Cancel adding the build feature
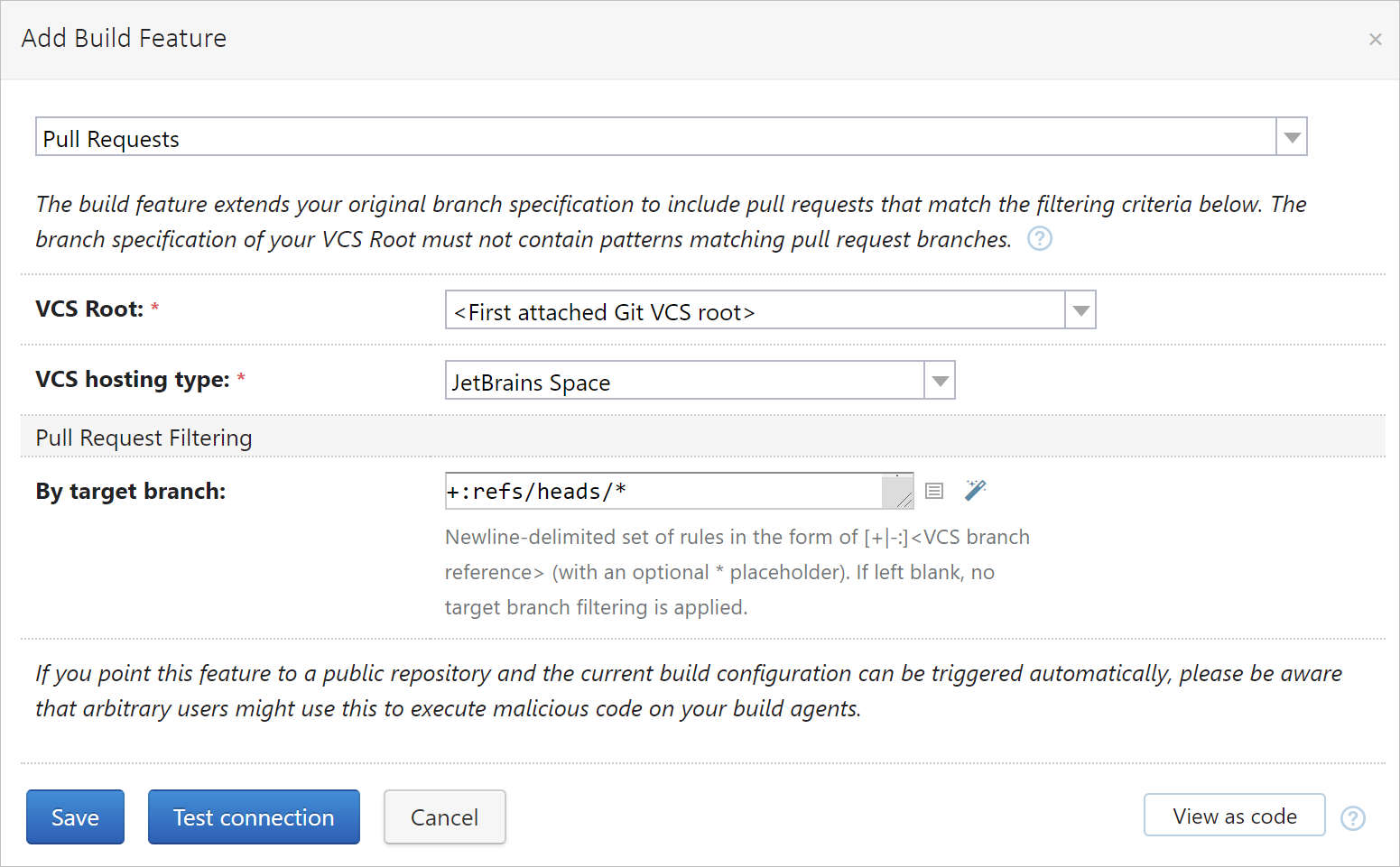This screenshot has height=867, width=1400. tap(444, 817)
